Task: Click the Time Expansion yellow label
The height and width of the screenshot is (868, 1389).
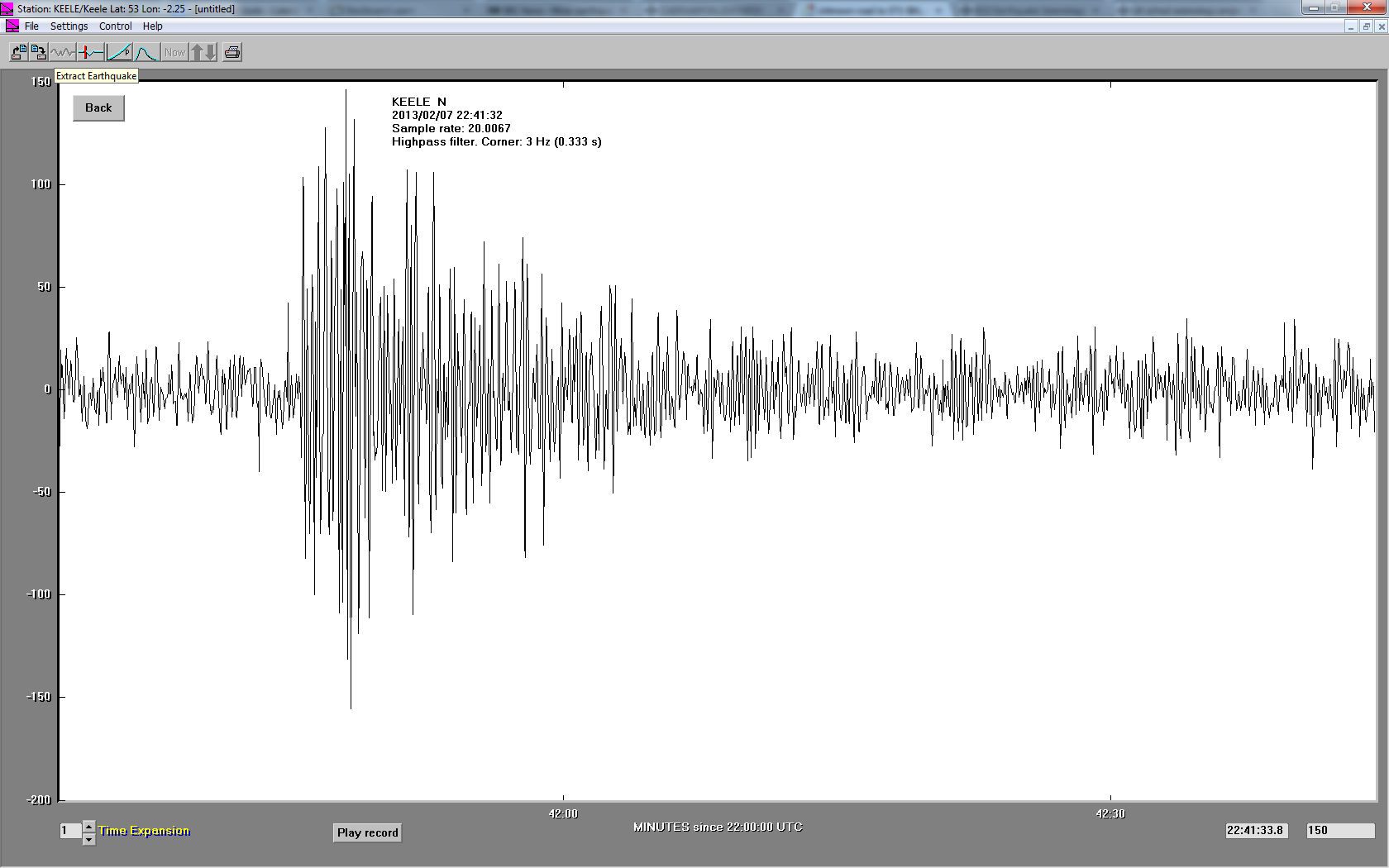Action: click(x=144, y=831)
